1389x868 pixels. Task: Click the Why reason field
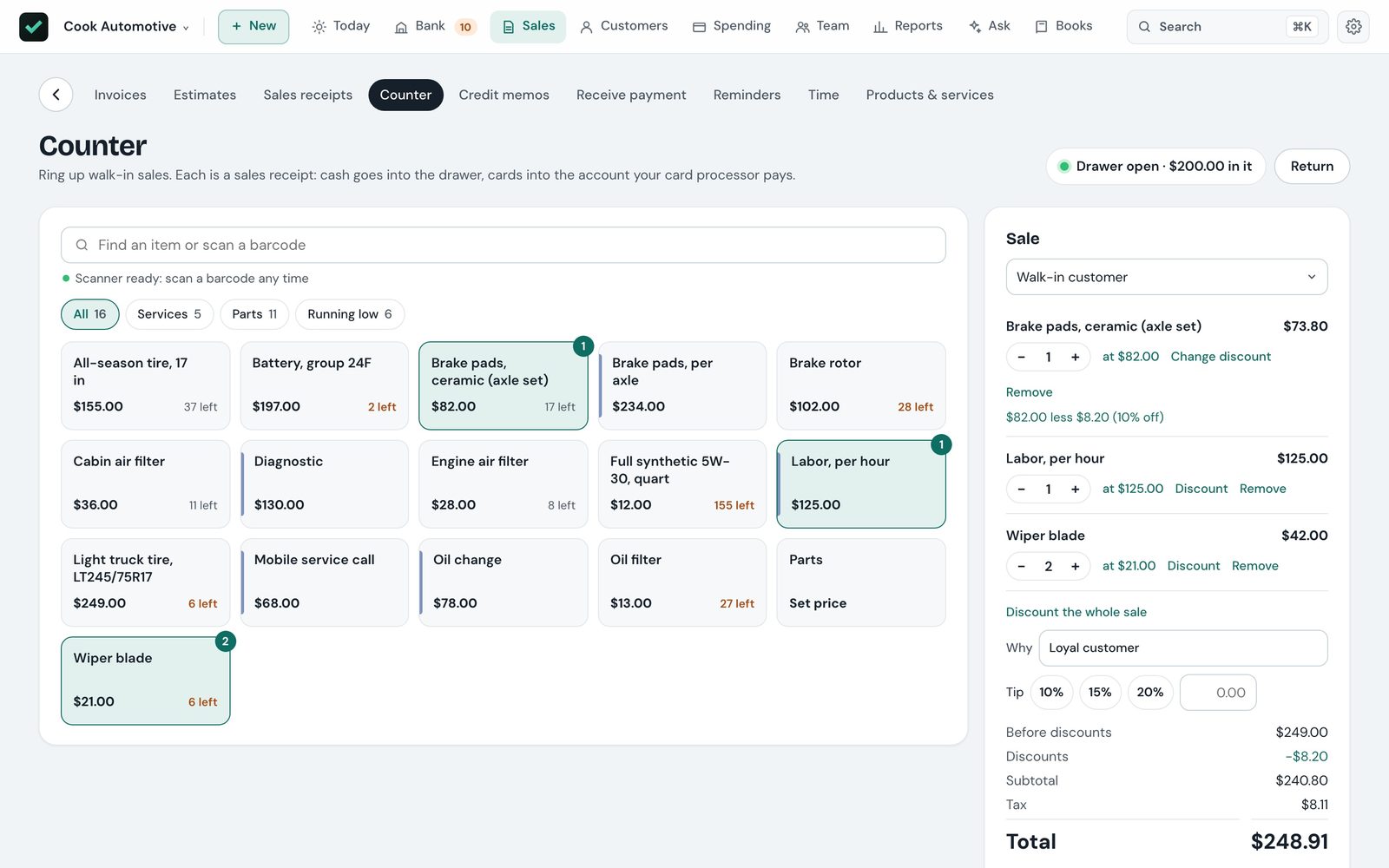point(1182,648)
